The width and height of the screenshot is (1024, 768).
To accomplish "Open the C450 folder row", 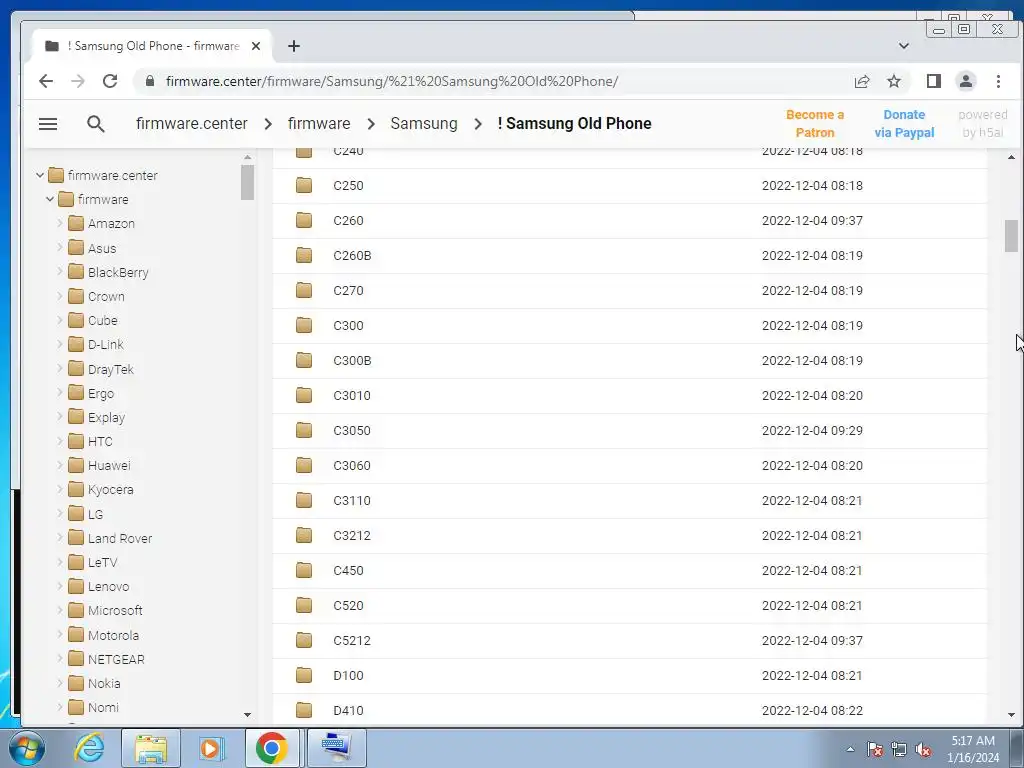I will tap(630, 570).
